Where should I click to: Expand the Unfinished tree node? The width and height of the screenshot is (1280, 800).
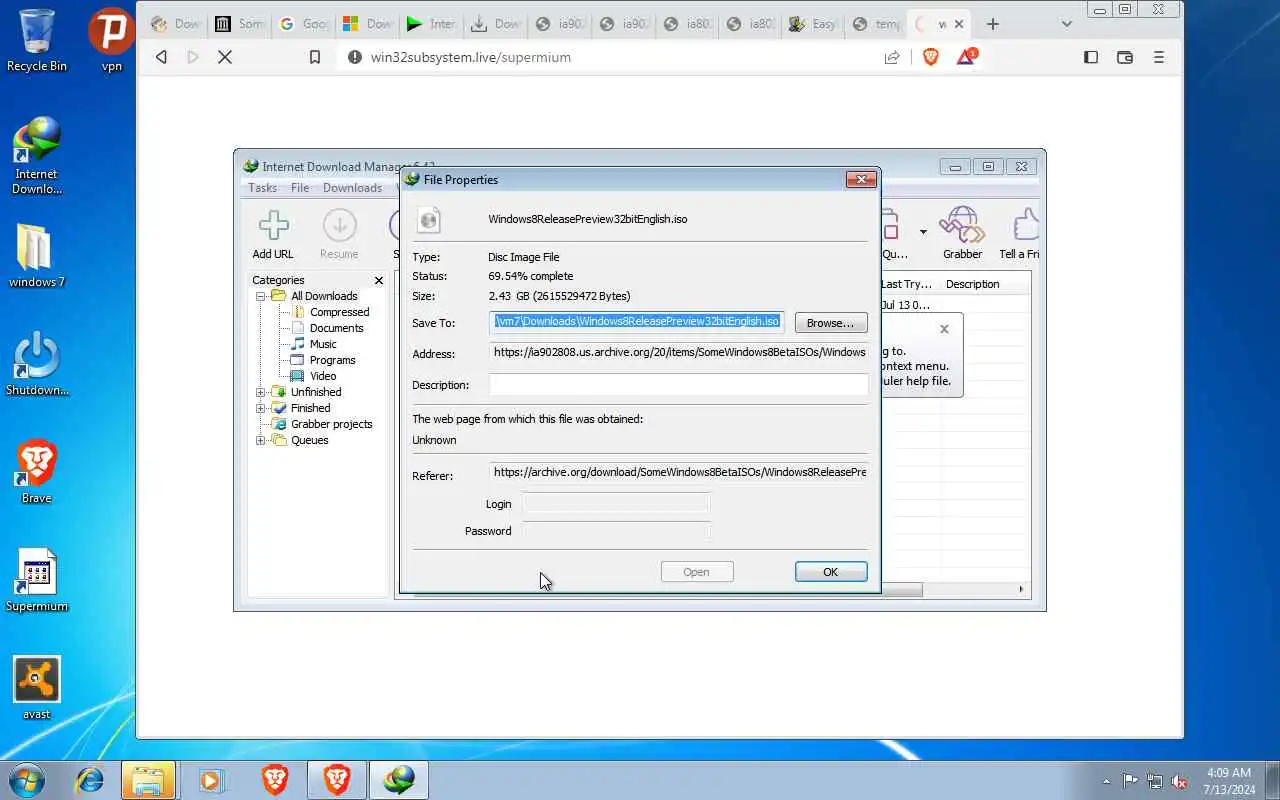260,392
